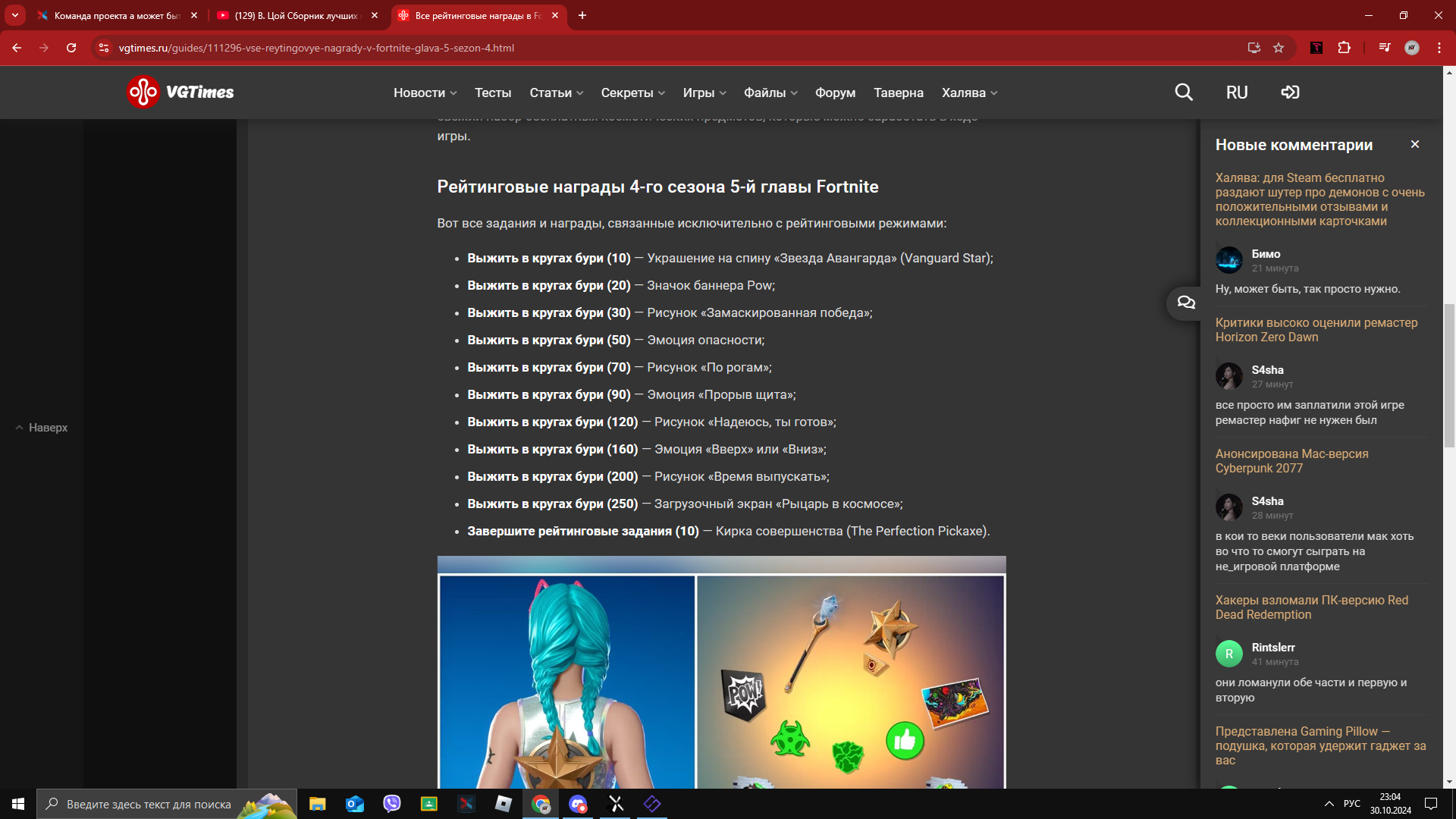The height and width of the screenshot is (819, 1456).
Task: Reload the page with refresh icon
Action: click(71, 48)
